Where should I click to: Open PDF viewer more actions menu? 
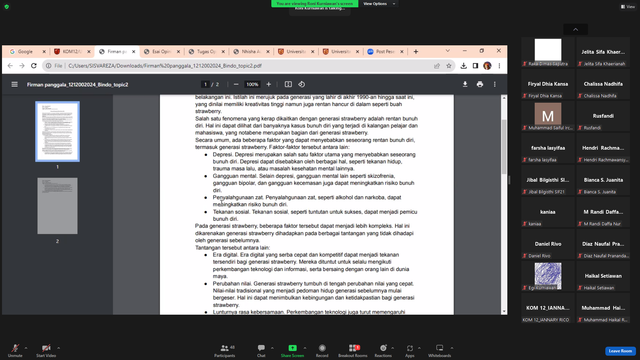pyautogui.click(x=495, y=84)
